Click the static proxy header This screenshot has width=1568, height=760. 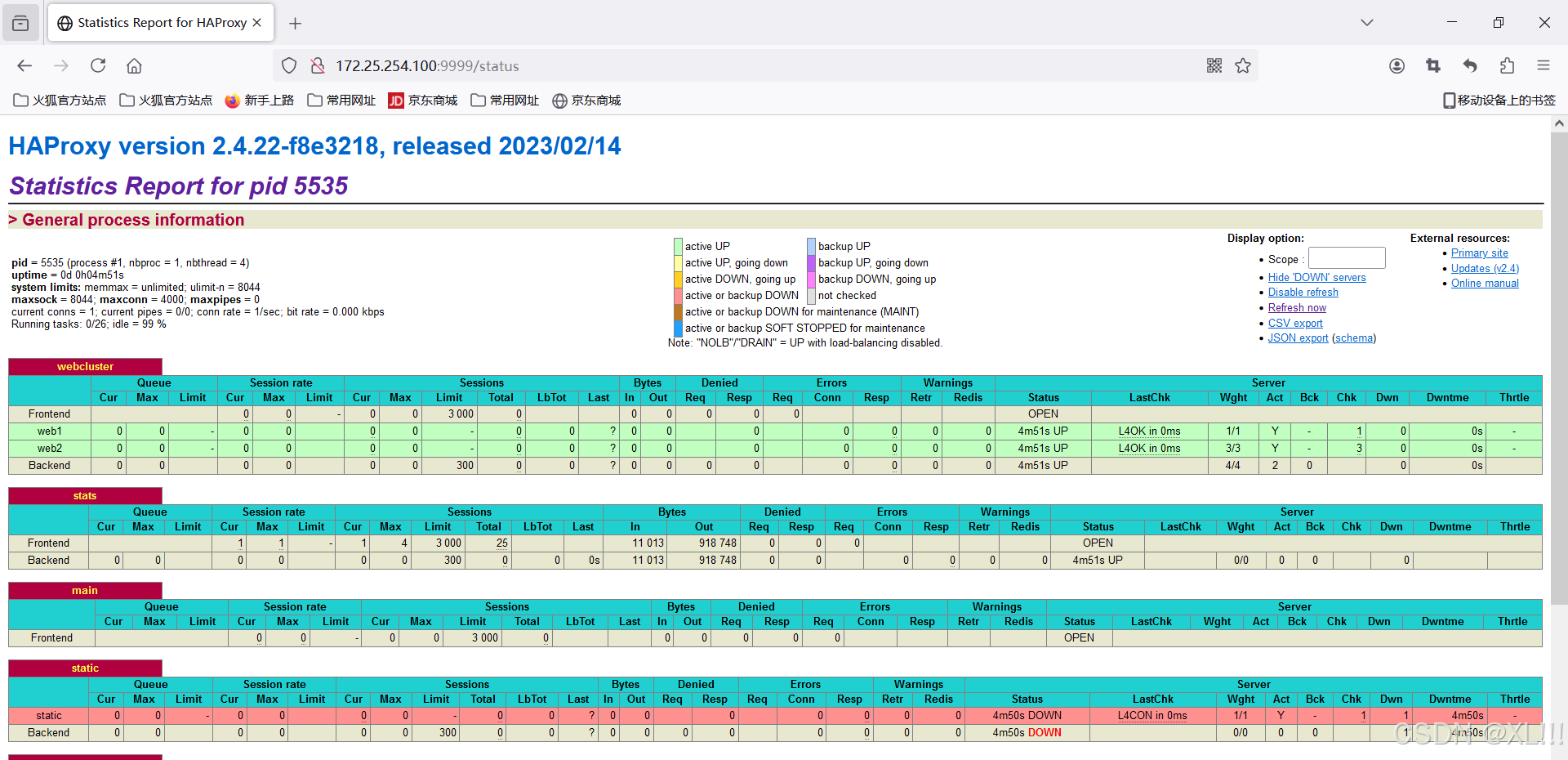[x=85, y=668]
